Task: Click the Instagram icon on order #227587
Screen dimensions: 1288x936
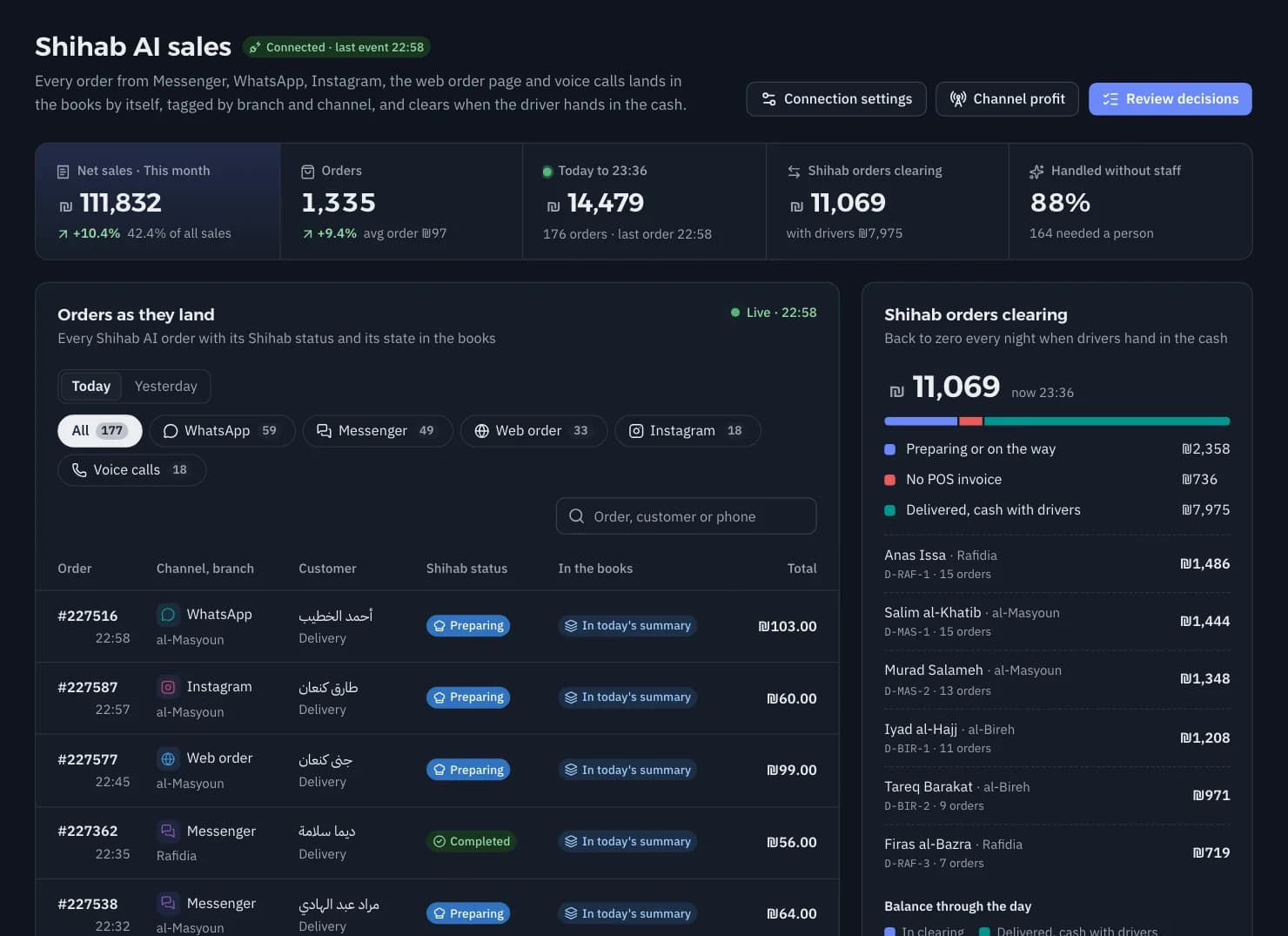Action: [x=168, y=687]
